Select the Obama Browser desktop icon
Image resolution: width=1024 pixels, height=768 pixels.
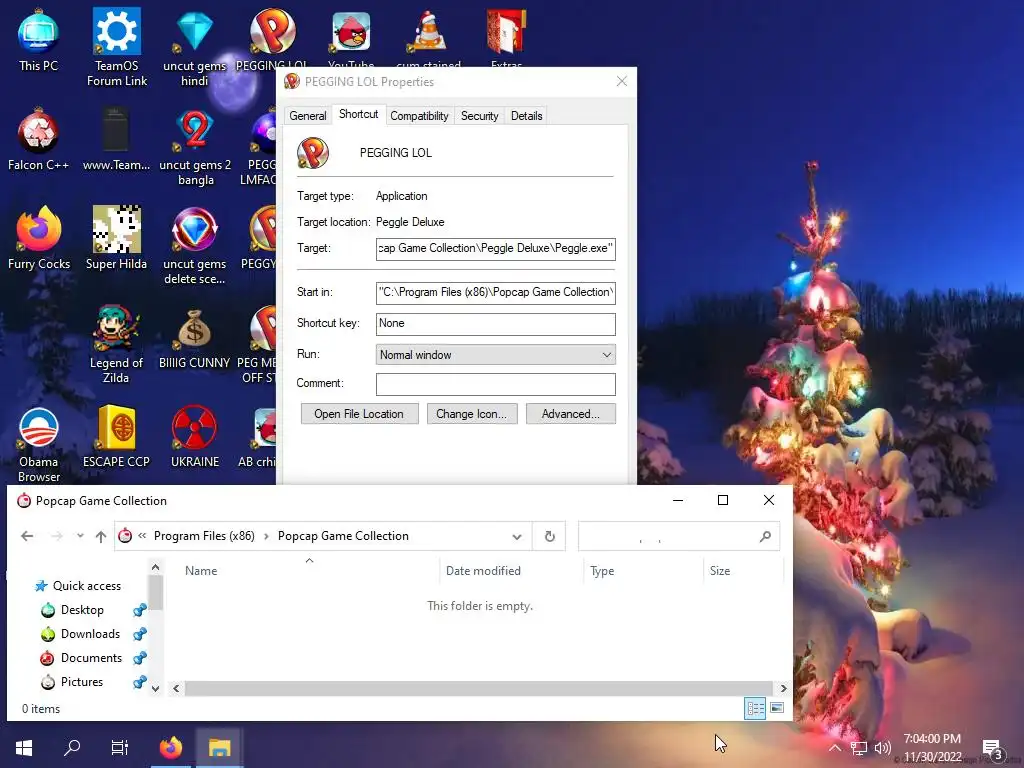38,444
